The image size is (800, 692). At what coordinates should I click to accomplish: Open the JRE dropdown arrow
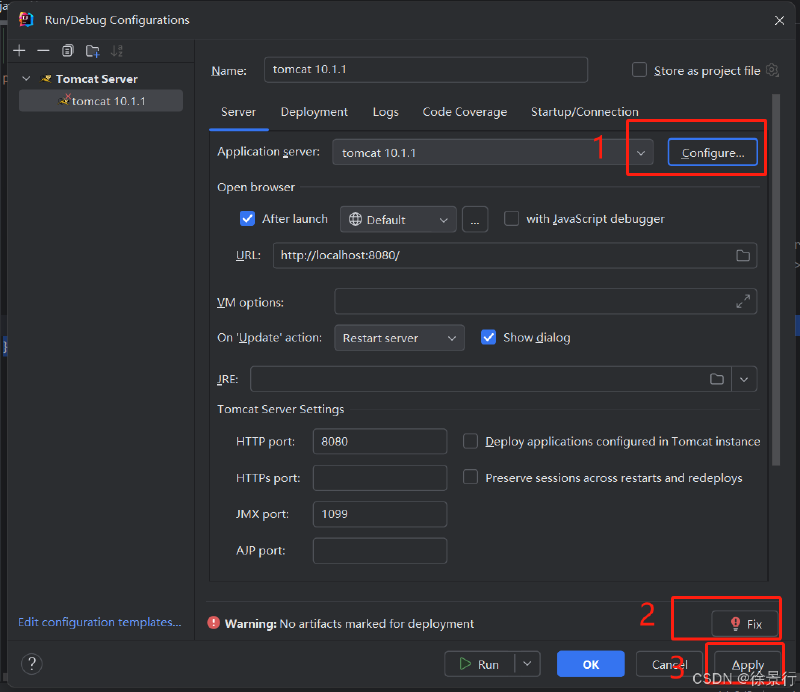(744, 379)
